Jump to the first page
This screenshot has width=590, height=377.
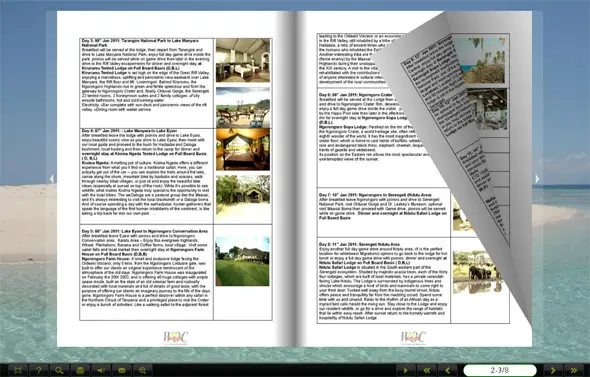(x=427, y=370)
